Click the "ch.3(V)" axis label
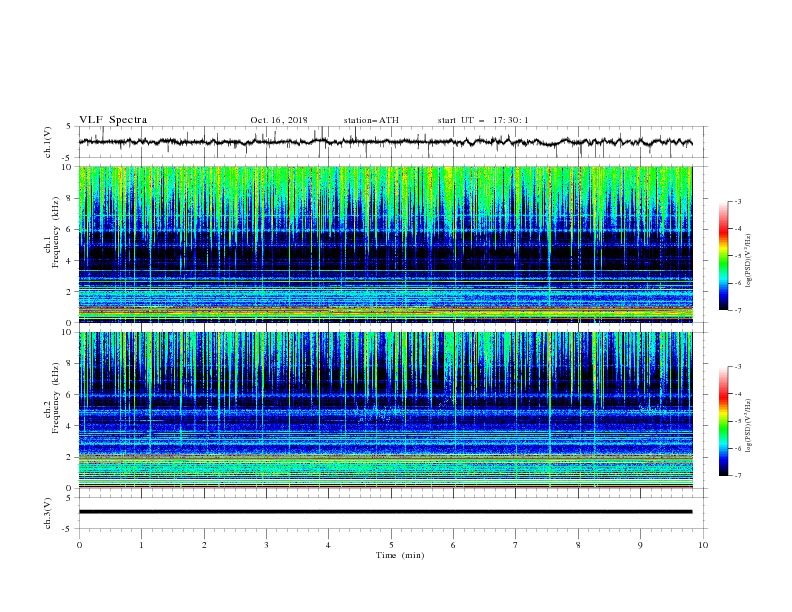Screen dimensions: 792x612 (x=48, y=513)
